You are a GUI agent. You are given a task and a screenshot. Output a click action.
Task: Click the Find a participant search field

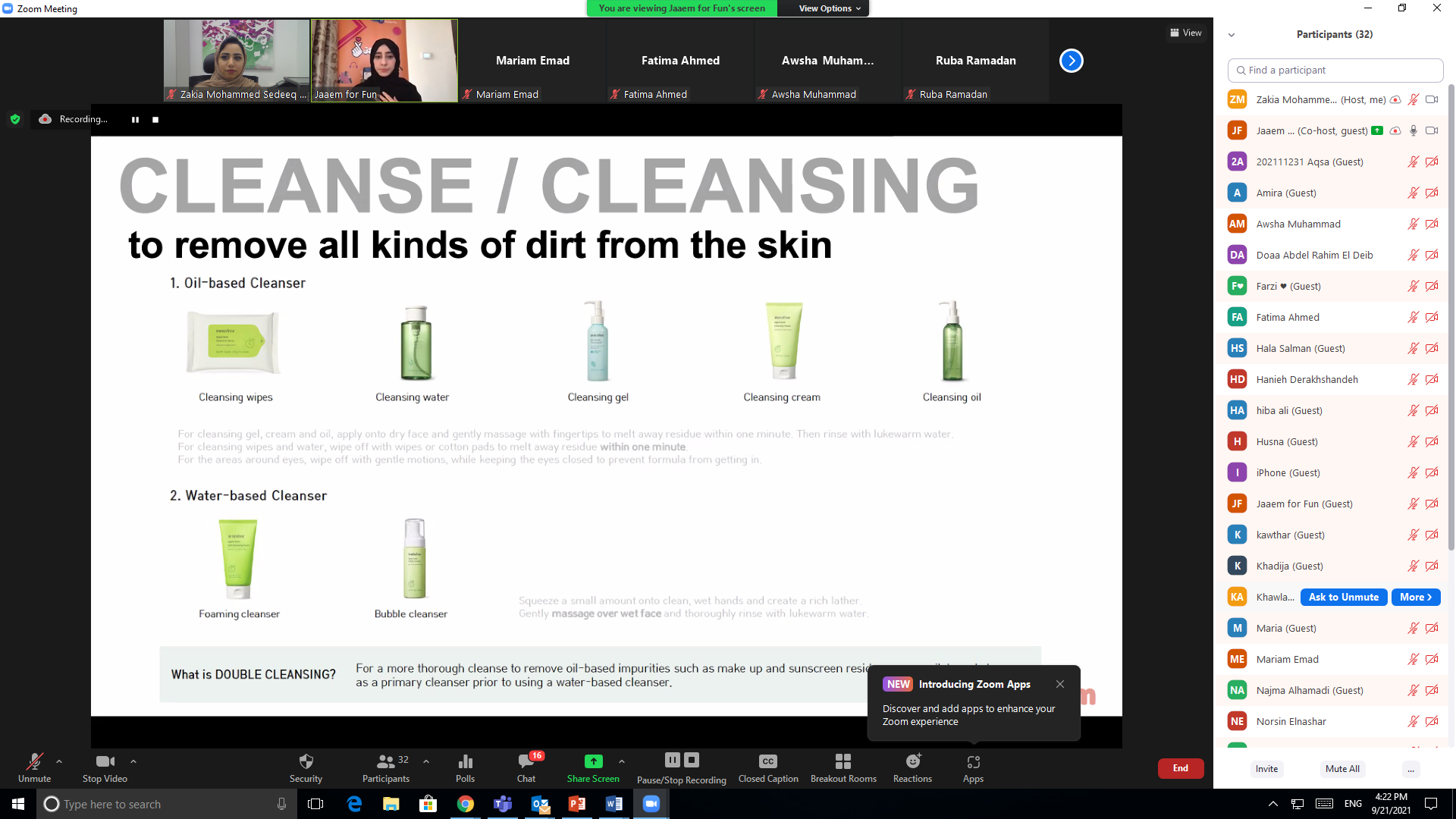[x=1335, y=71]
